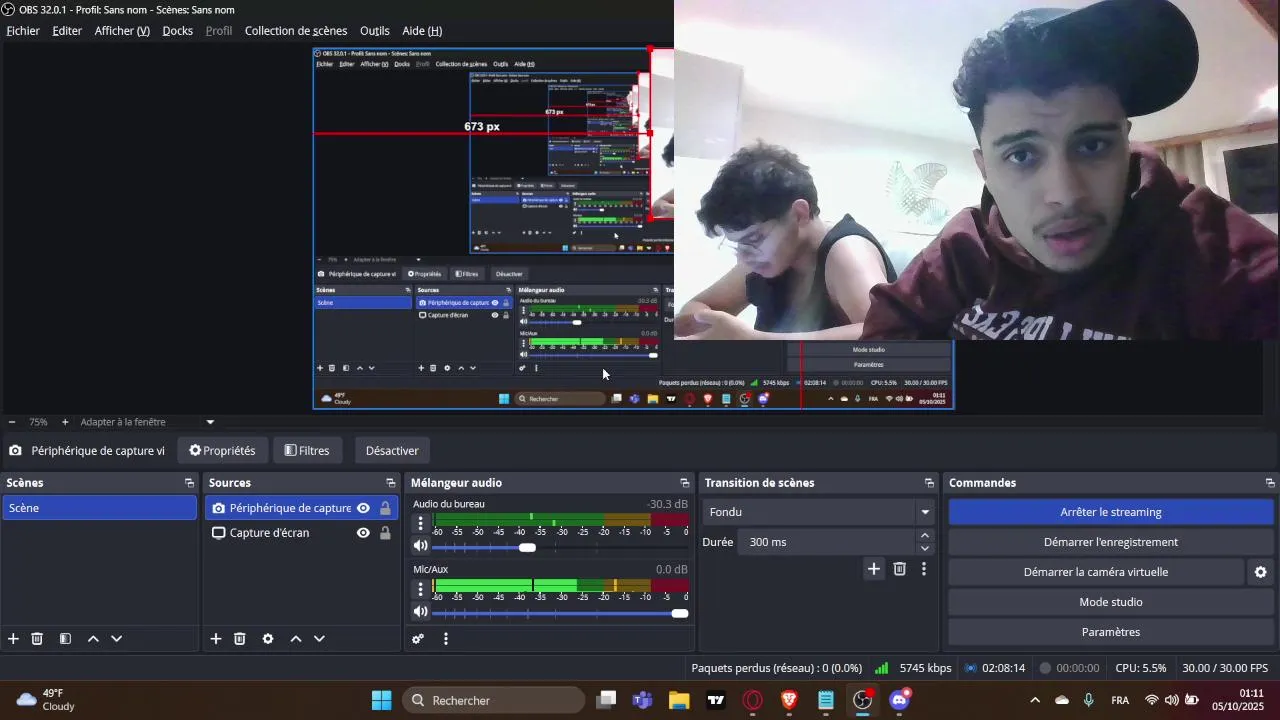Move scene down with arrow in Scènes panel
1280x720 pixels.
[116, 639]
